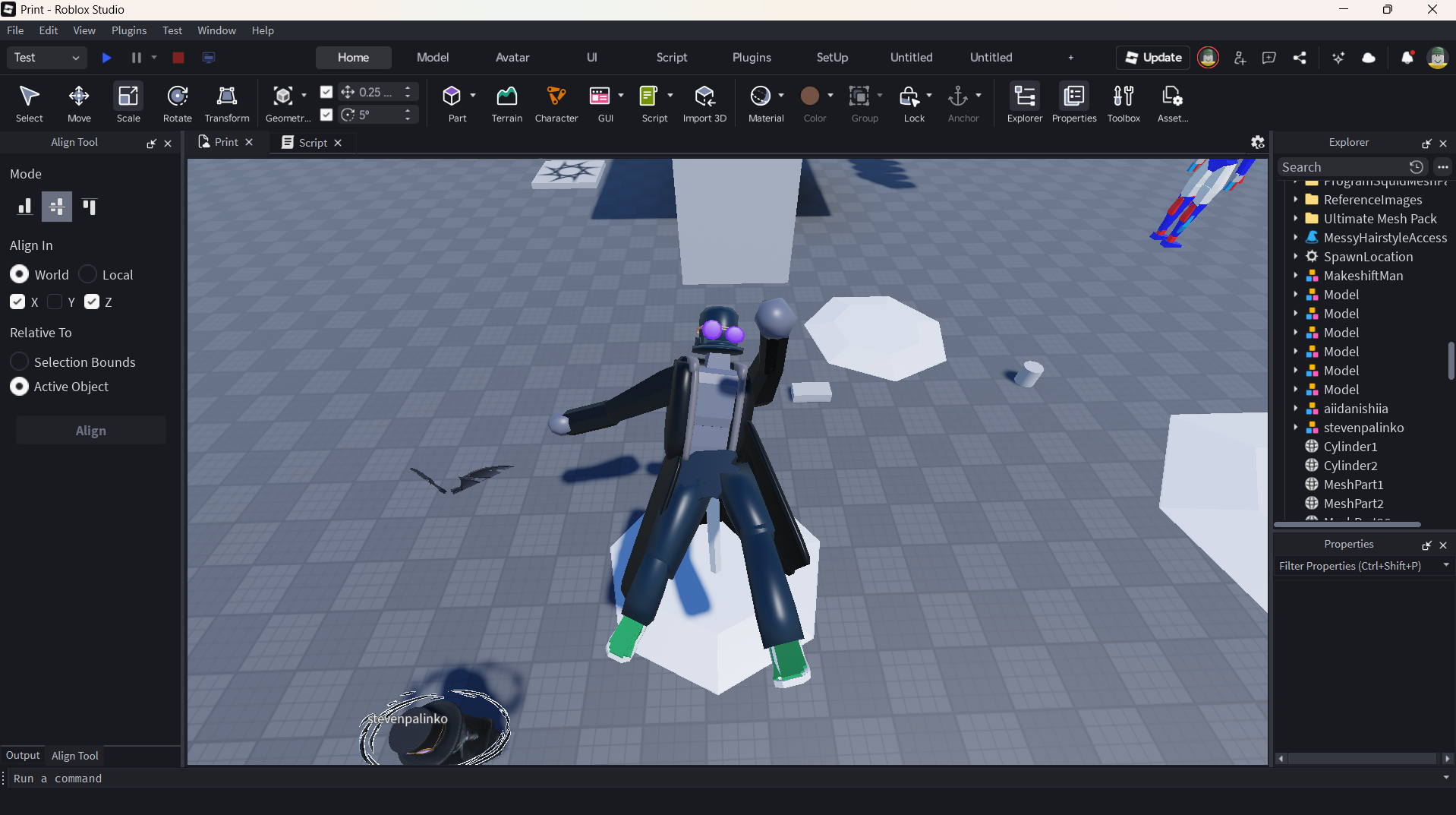Check the Y axis checkbox

(55, 302)
